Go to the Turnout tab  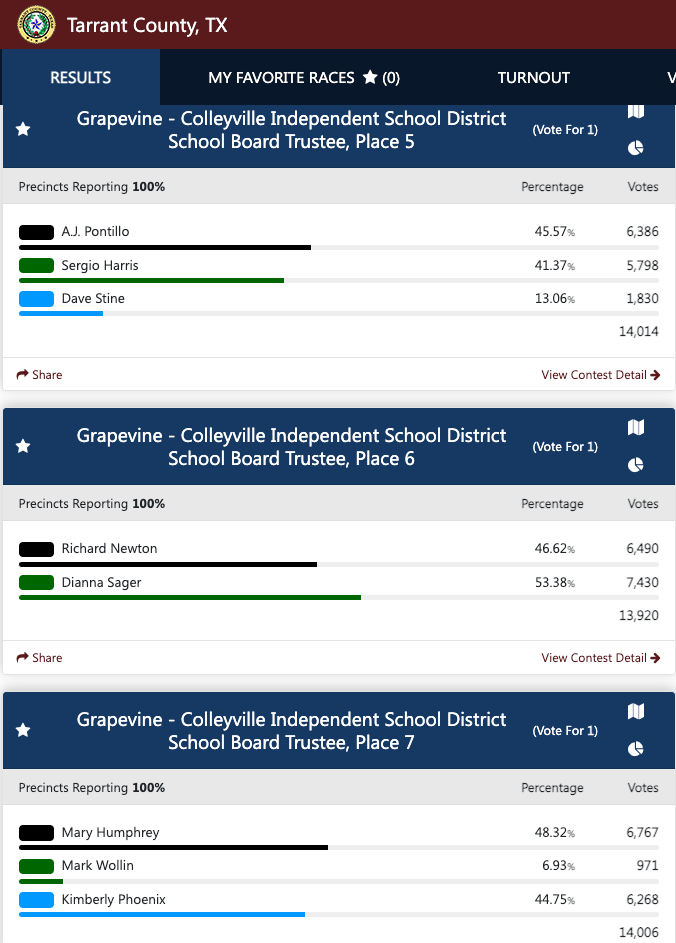pos(534,78)
